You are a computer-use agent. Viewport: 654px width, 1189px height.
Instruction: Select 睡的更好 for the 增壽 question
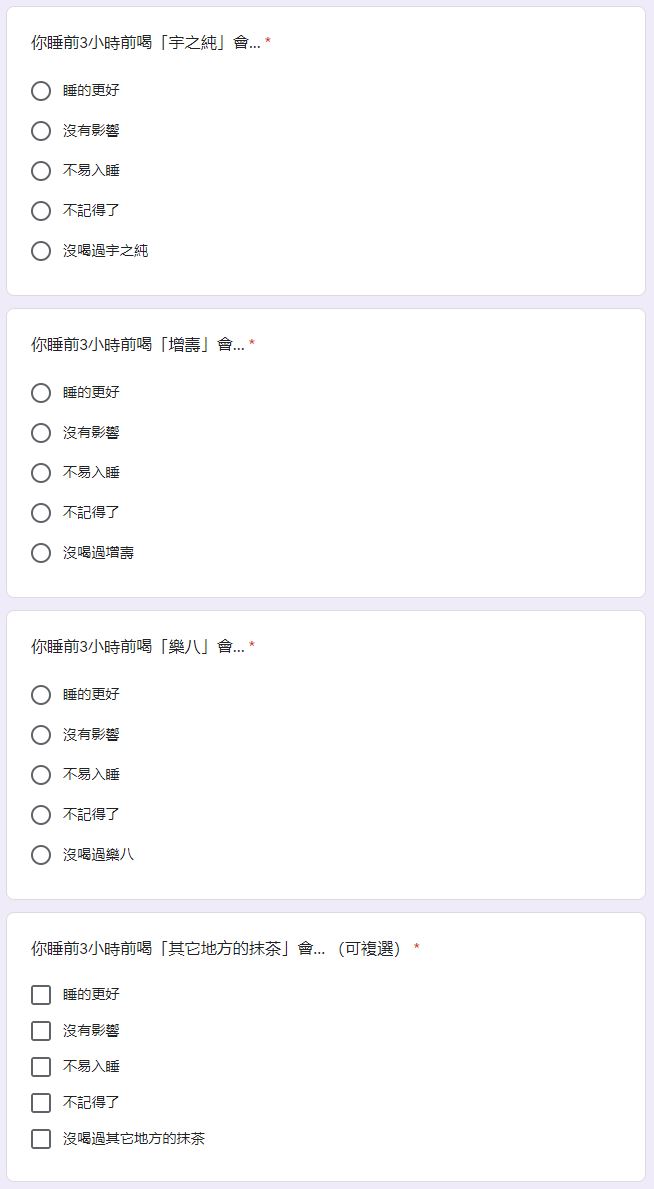(x=41, y=393)
